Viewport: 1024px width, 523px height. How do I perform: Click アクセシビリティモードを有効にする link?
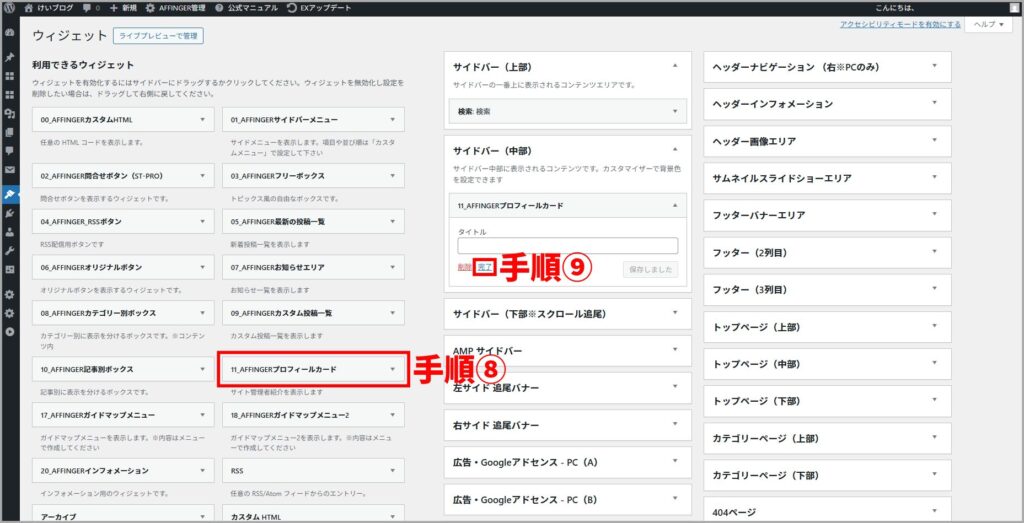pyautogui.click(x=901, y=24)
